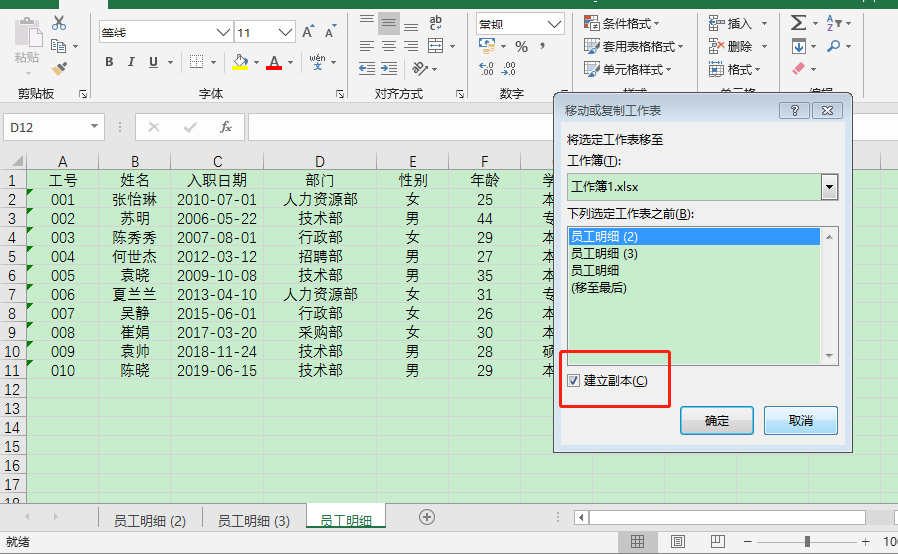
Task: Open the font size dropdown
Action: [x=285, y=32]
